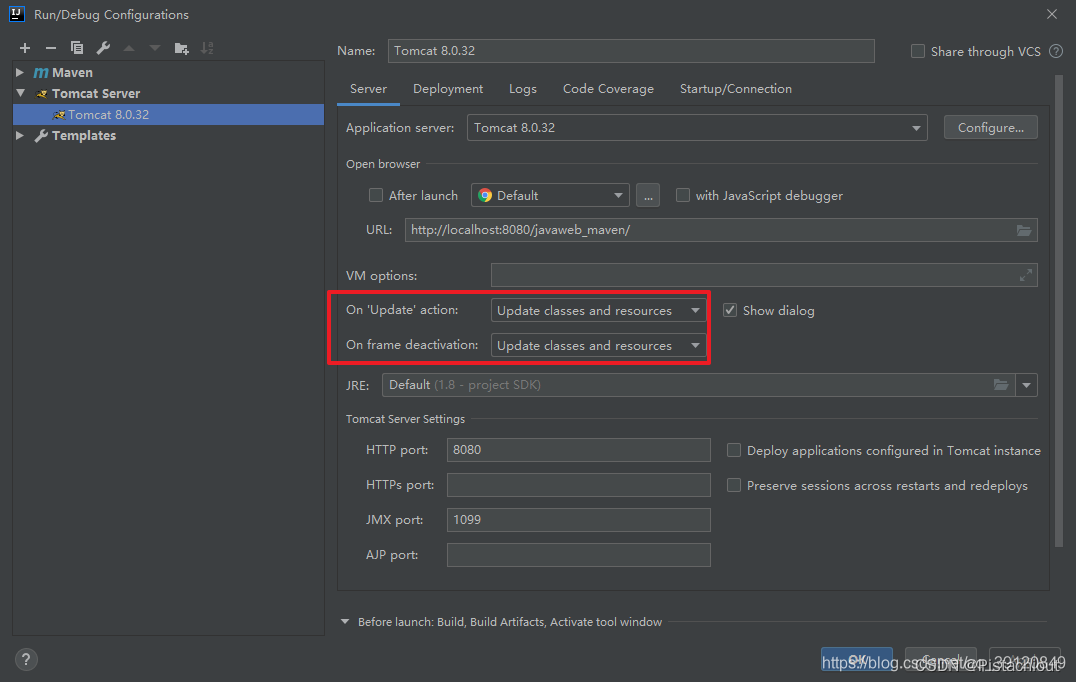
Task: Toggle Share through VCS checkbox
Action: [x=917, y=51]
